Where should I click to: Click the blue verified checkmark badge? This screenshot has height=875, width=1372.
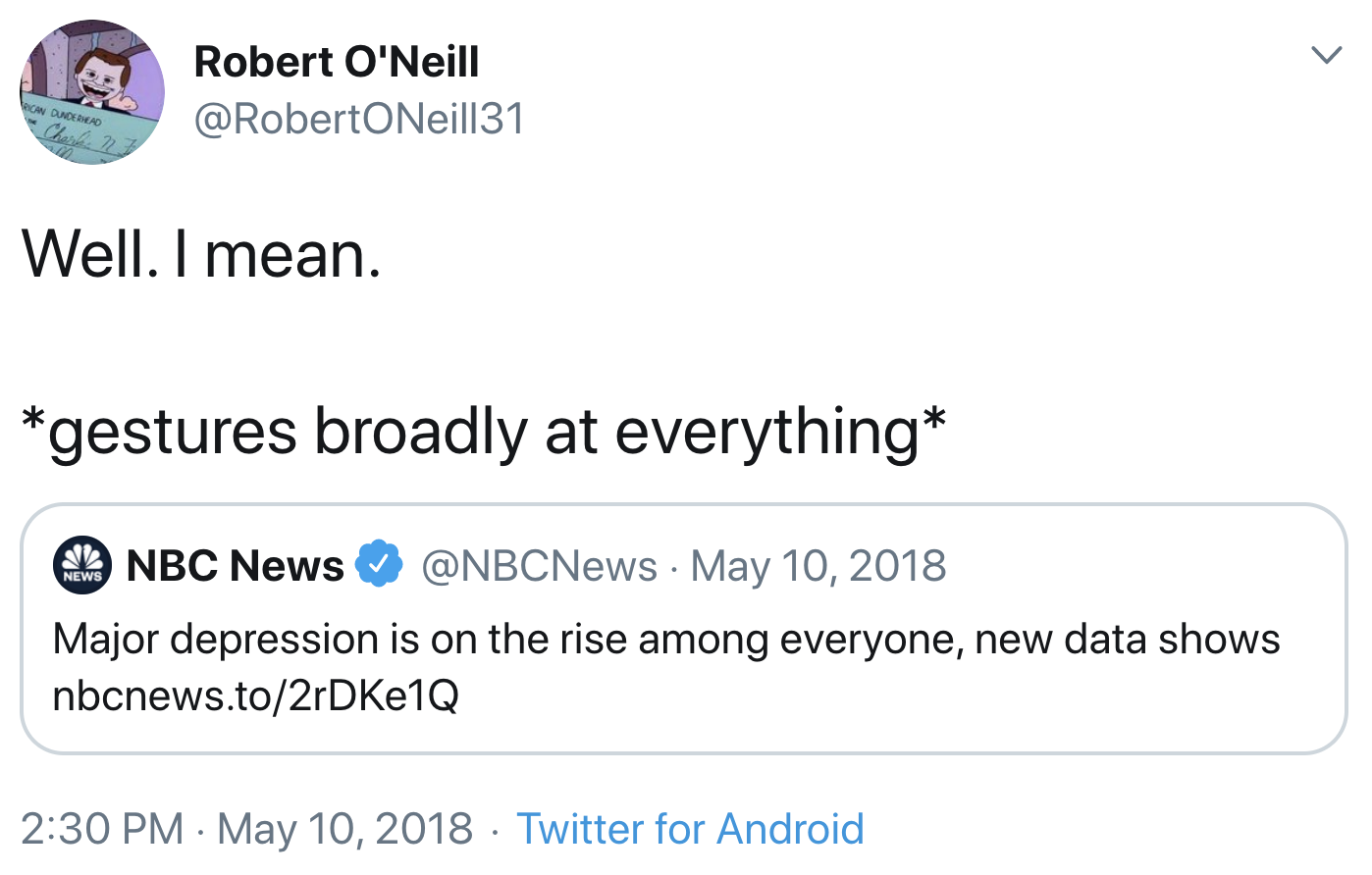pyautogui.click(x=379, y=565)
